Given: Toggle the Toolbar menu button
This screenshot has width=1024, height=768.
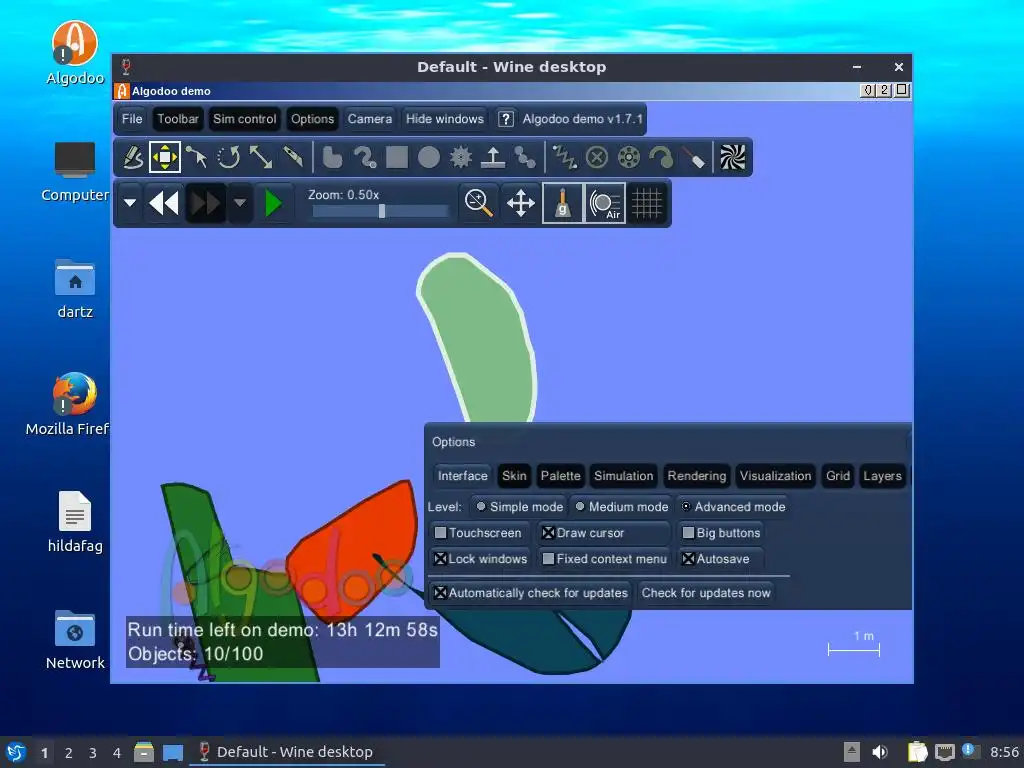Looking at the screenshot, I should click(x=178, y=119).
